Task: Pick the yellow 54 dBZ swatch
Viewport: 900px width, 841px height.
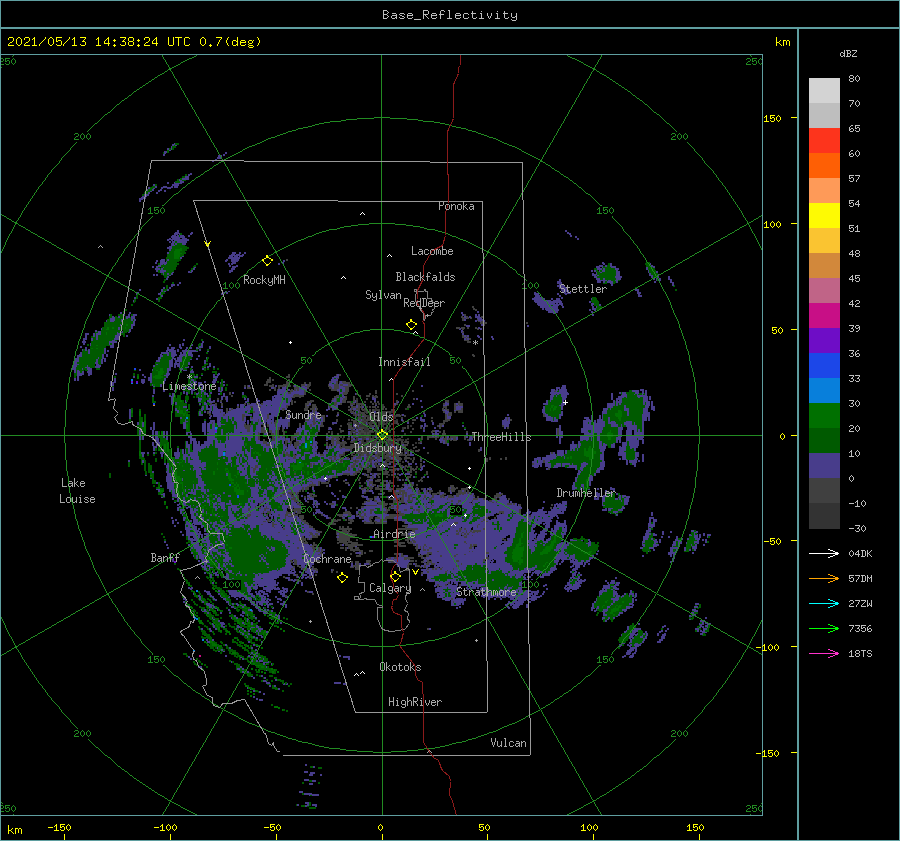Action: (x=824, y=215)
